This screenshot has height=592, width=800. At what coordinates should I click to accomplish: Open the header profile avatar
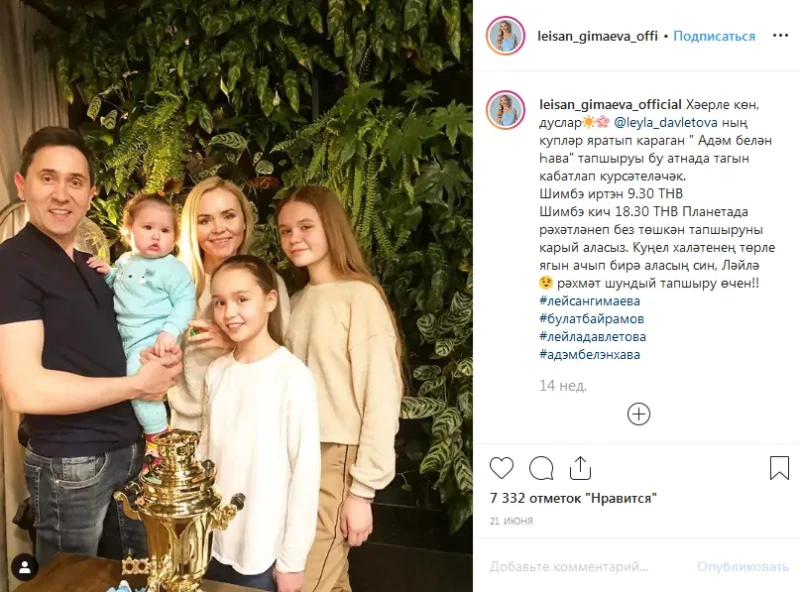505,36
